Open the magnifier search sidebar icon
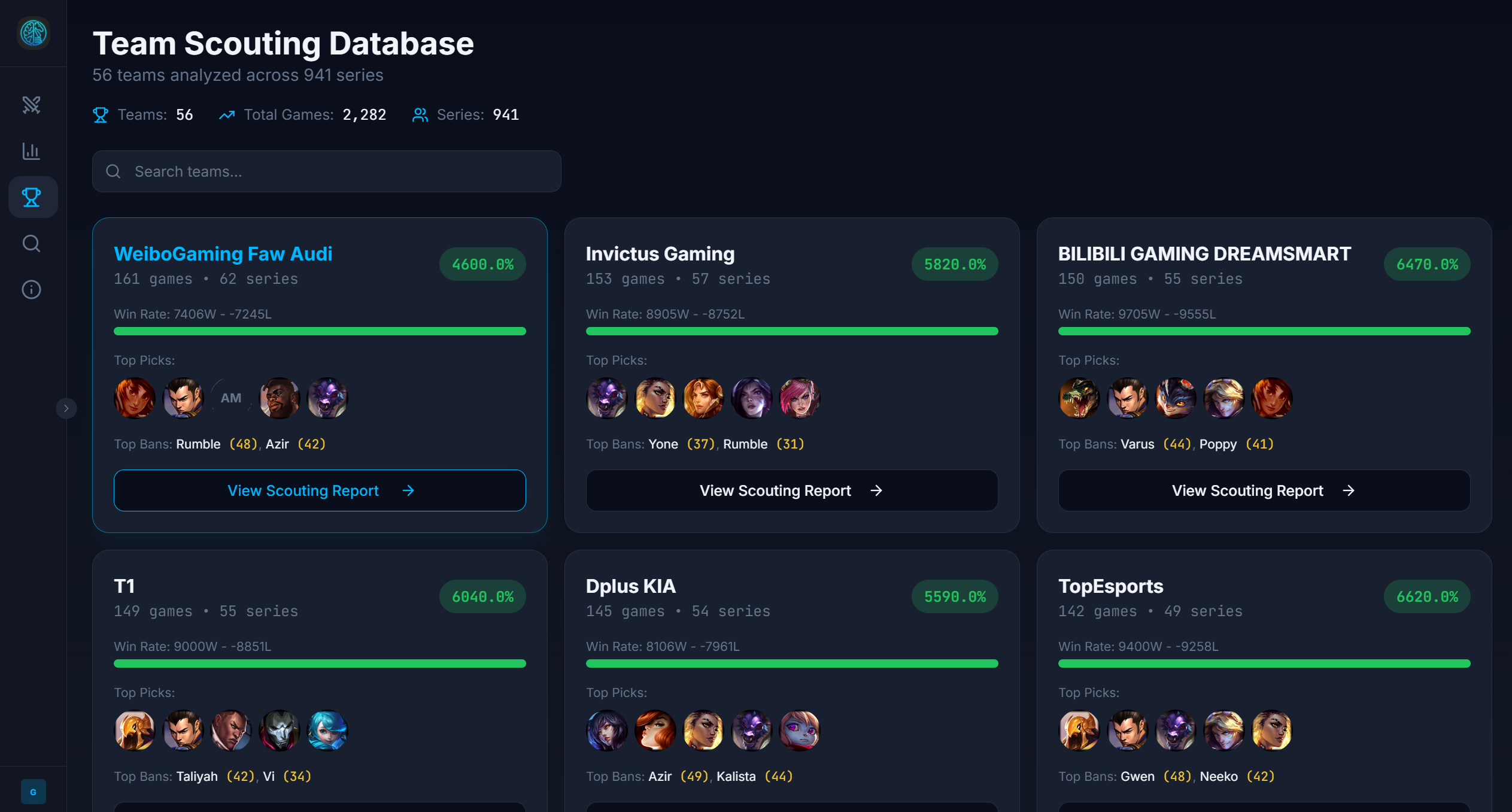The width and height of the screenshot is (1512, 812). coord(31,243)
